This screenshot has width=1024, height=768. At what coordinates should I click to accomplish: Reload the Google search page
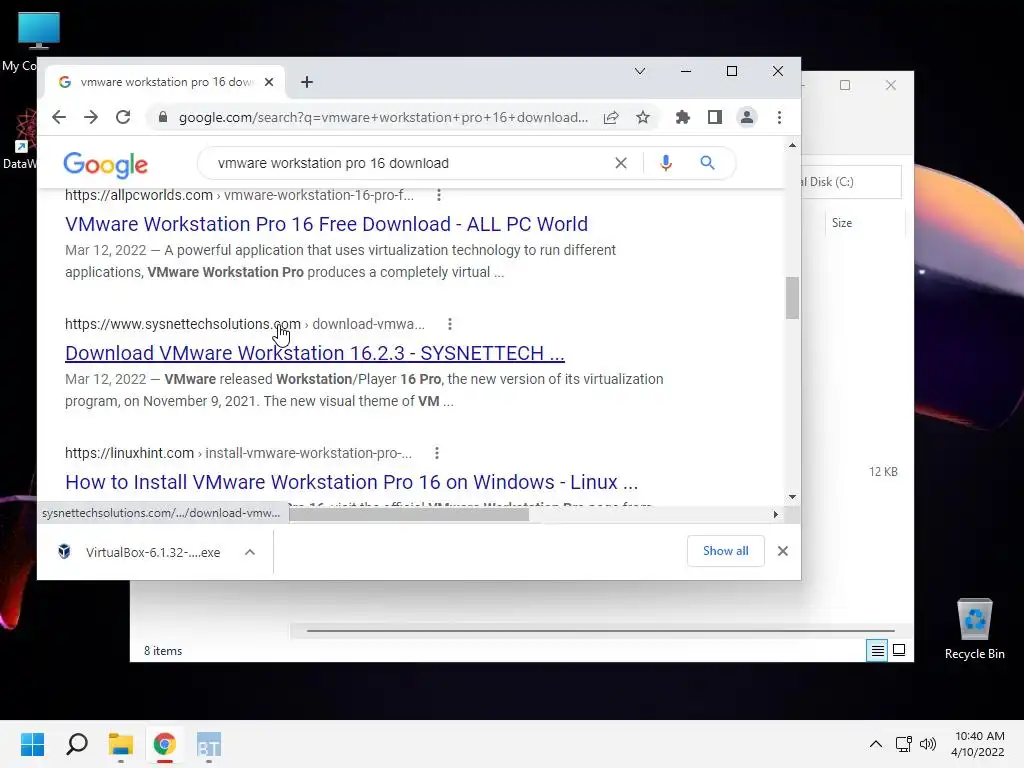click(x=123, y=118)
